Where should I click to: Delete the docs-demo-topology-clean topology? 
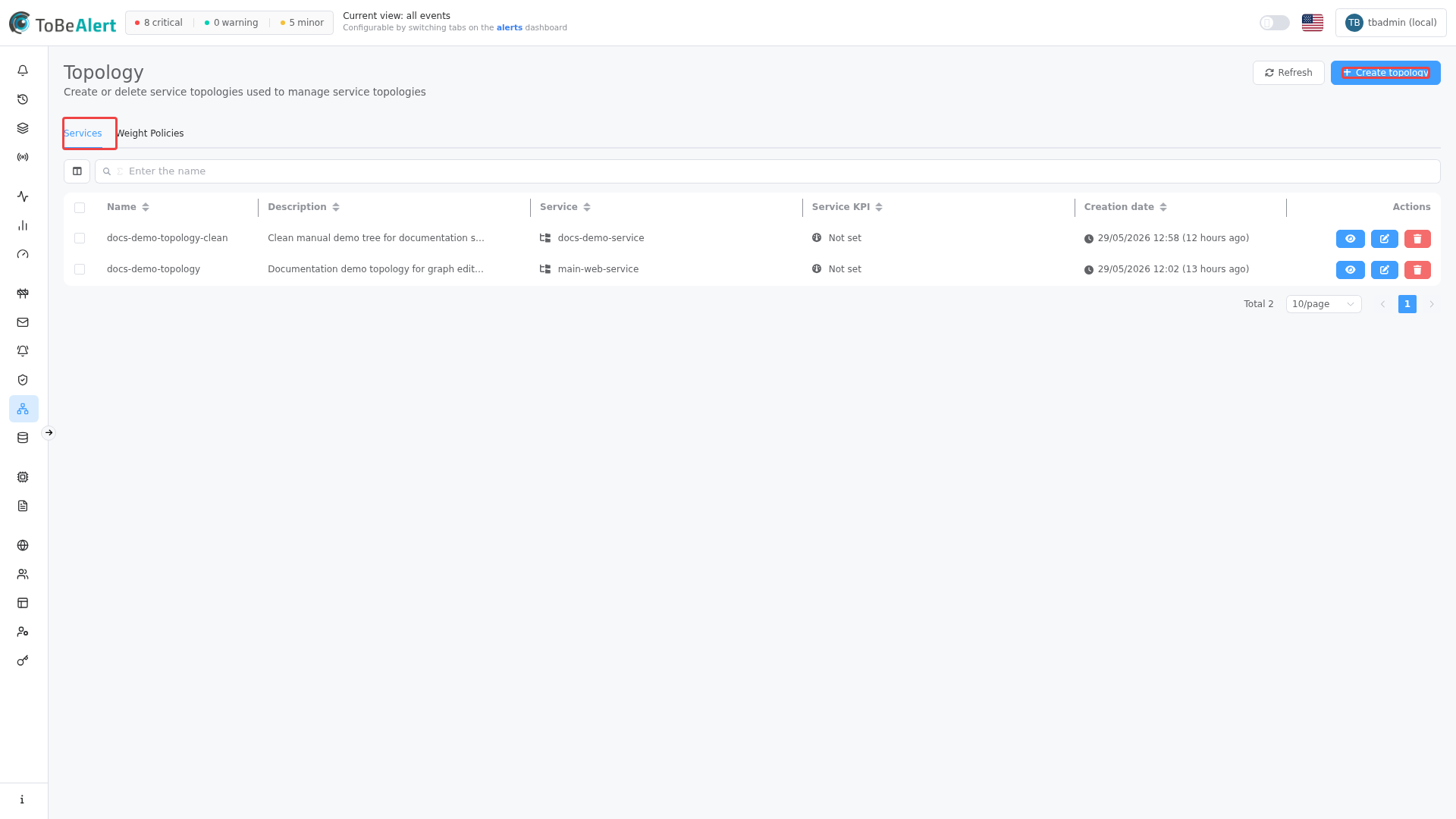1417,239
